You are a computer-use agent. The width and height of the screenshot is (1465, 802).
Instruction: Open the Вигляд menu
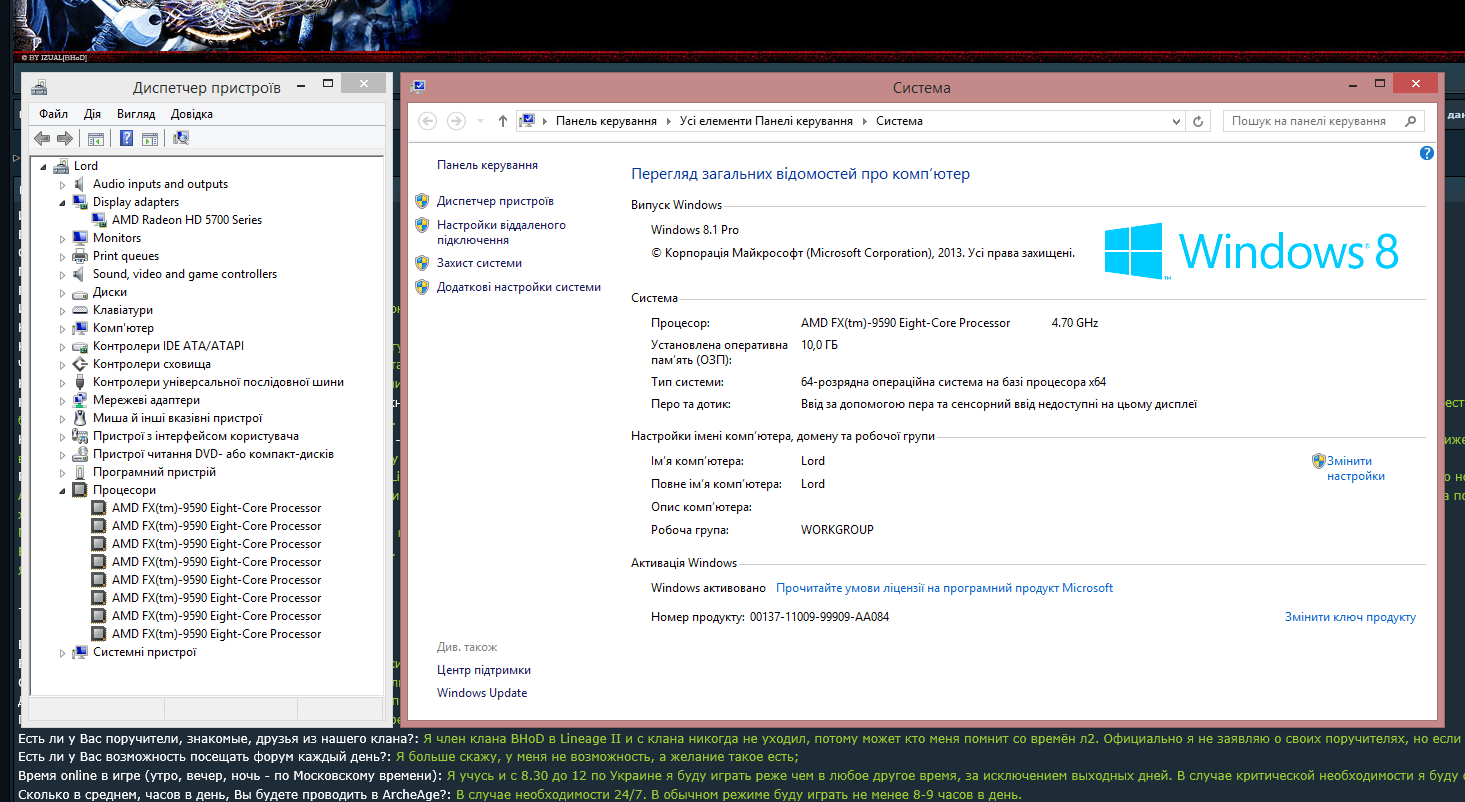click(136, 114)
